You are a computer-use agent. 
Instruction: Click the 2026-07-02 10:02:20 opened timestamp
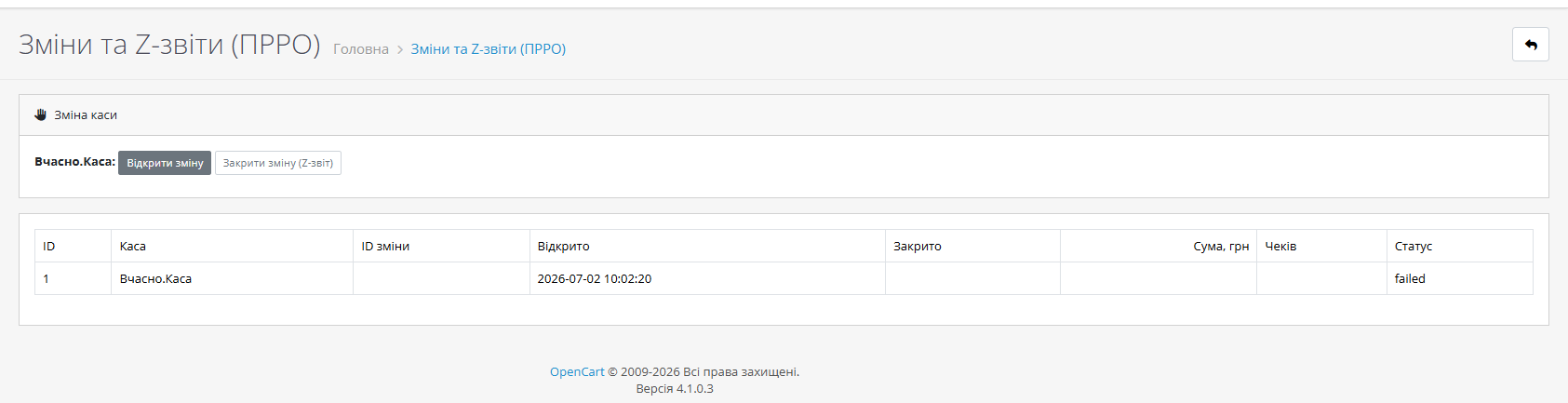point(595,278)
